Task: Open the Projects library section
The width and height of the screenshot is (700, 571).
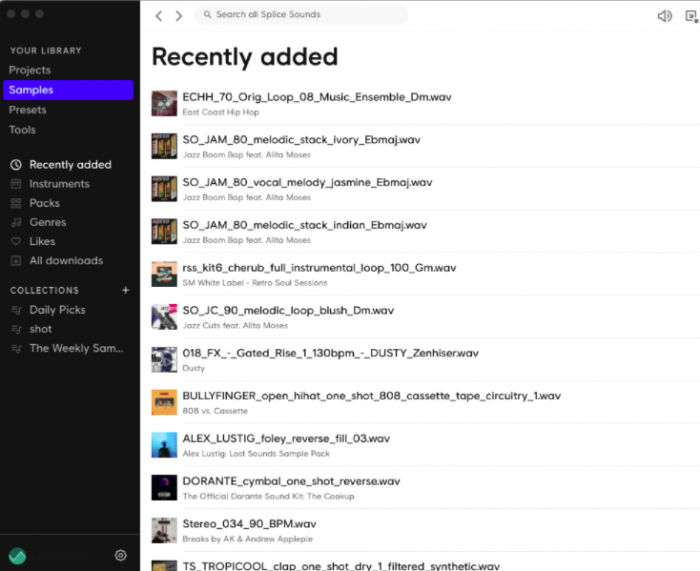Action: (x=30, y=70)
